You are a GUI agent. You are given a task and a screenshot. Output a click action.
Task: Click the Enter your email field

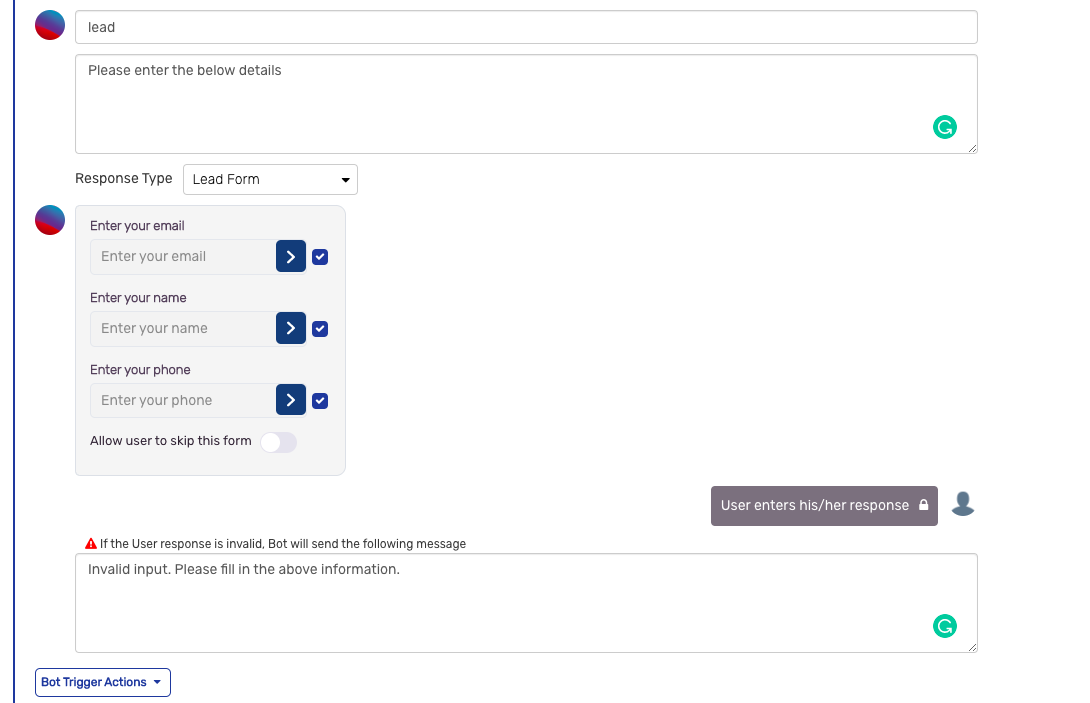click(x=183, y=257)
